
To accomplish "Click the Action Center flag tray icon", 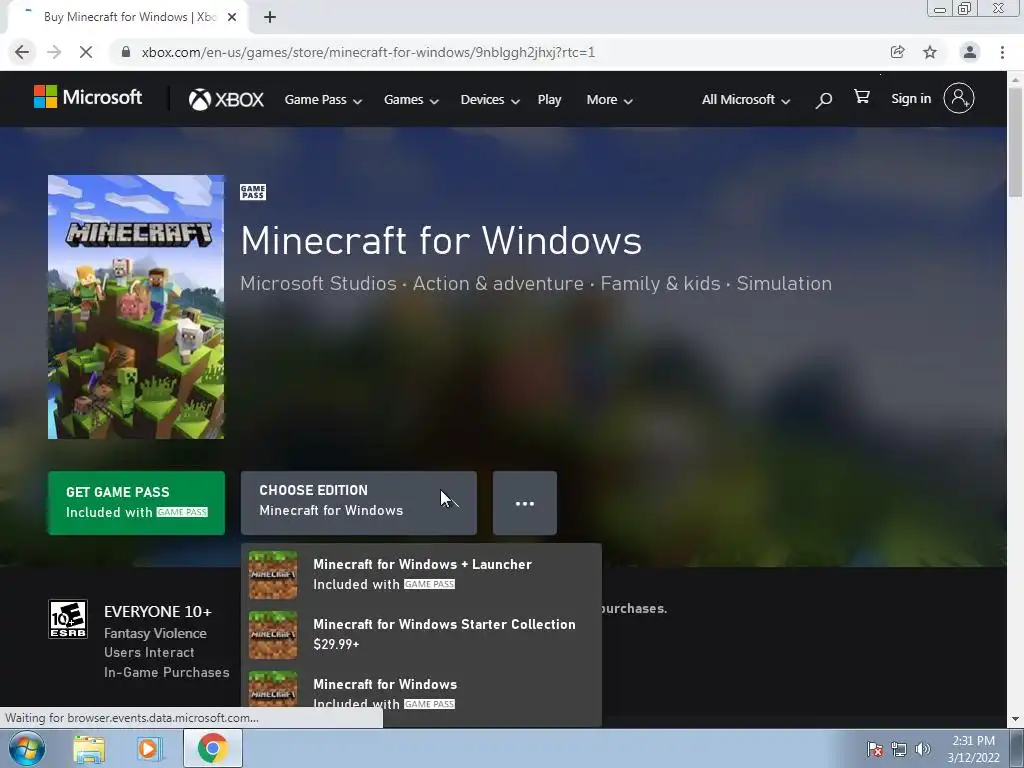I will click(875, 749).
